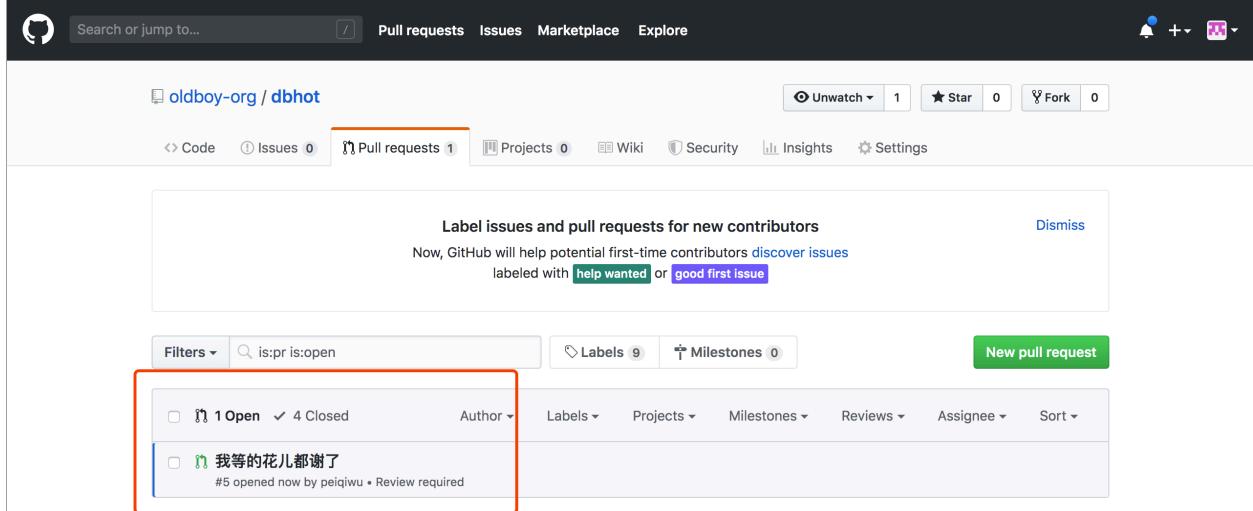Follow the discover issues link
Viewport: 1253px width, 511px height.
(800, 253)
